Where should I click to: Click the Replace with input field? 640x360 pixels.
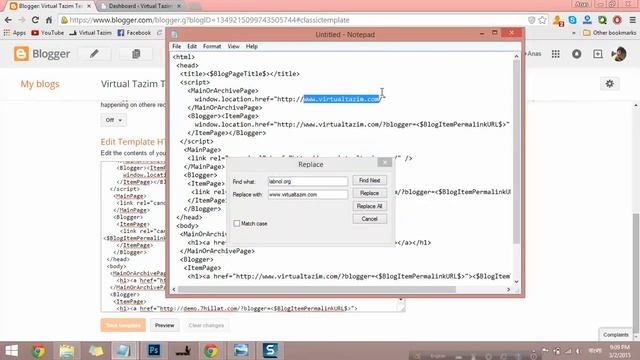308,194
